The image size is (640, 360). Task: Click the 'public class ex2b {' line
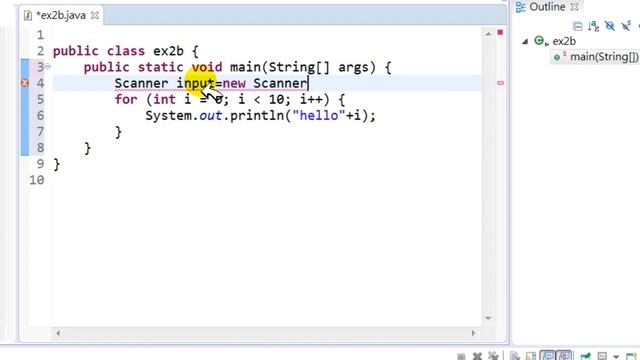125,51
